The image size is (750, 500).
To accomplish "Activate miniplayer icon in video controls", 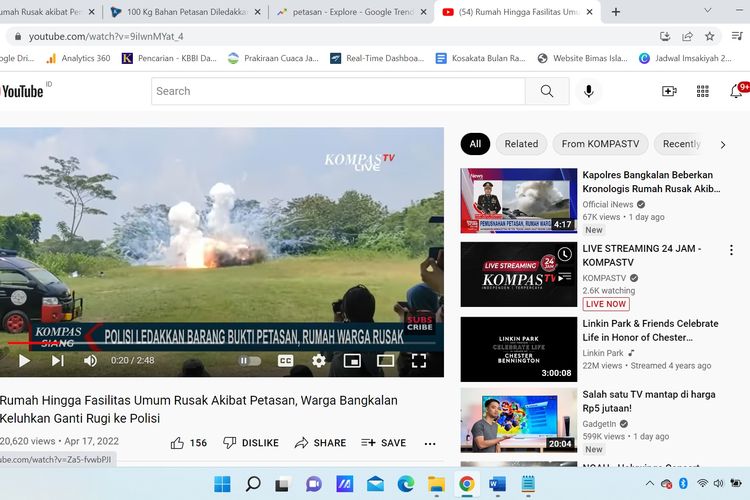I will (x=352, y=360).
